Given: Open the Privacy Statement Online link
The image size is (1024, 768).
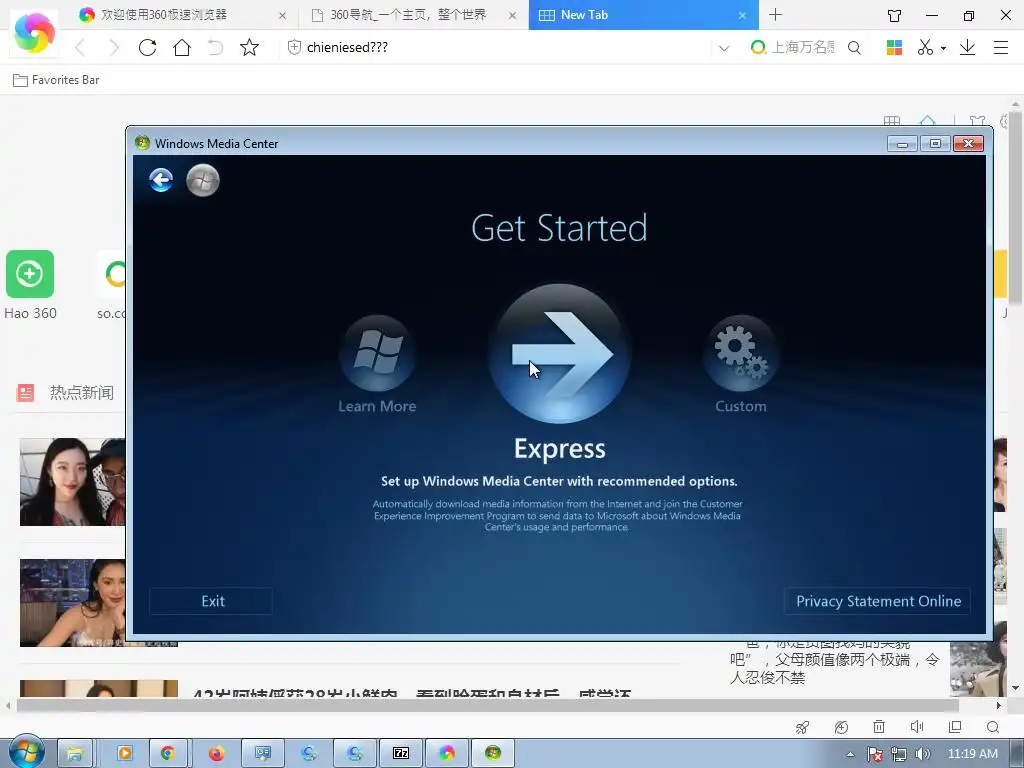Looking at the screenshot, I should point(878,601).
